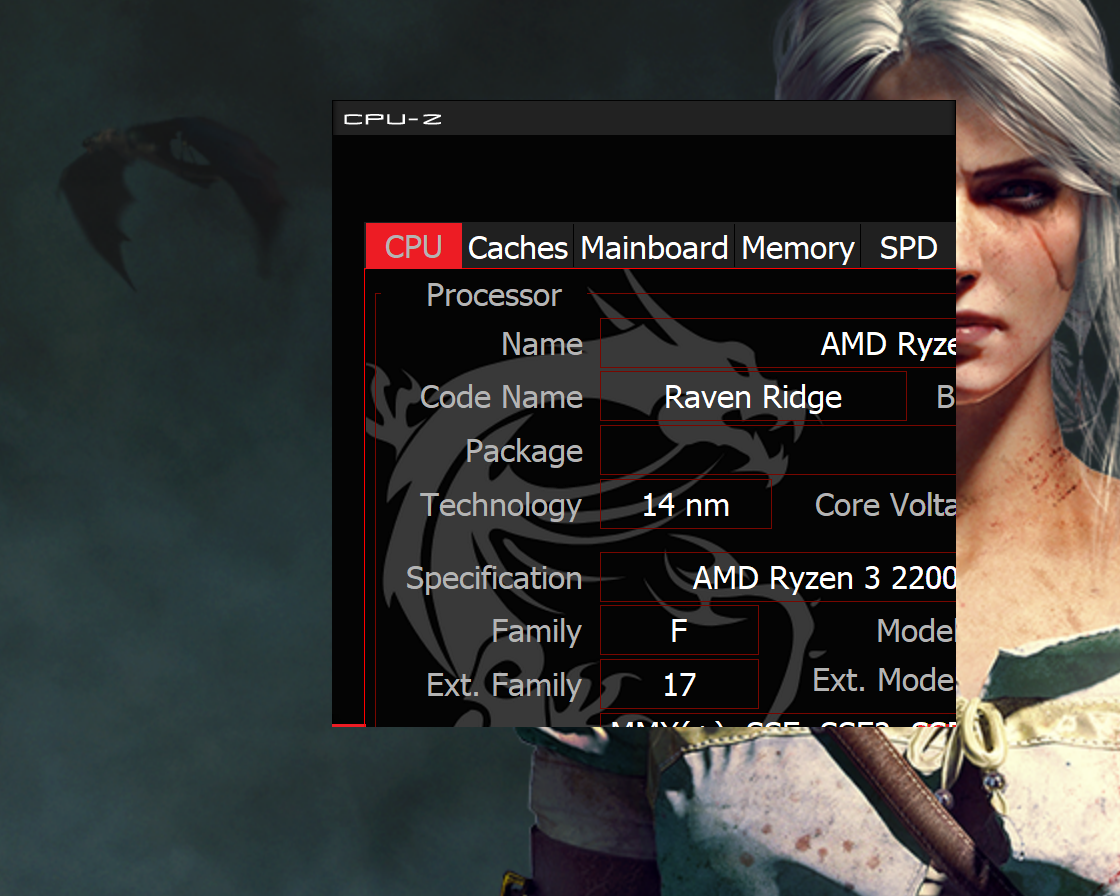Image resolution: width=1120 pixels, height=896 pixels.
Task: Click the Model label
Action: pos(916,630)
